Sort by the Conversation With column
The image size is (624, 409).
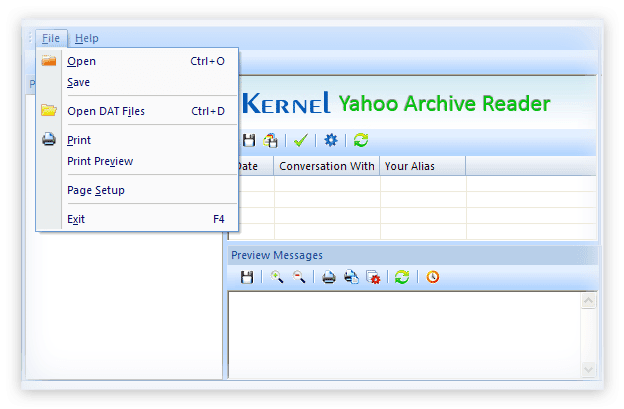[x=327, y=166]
